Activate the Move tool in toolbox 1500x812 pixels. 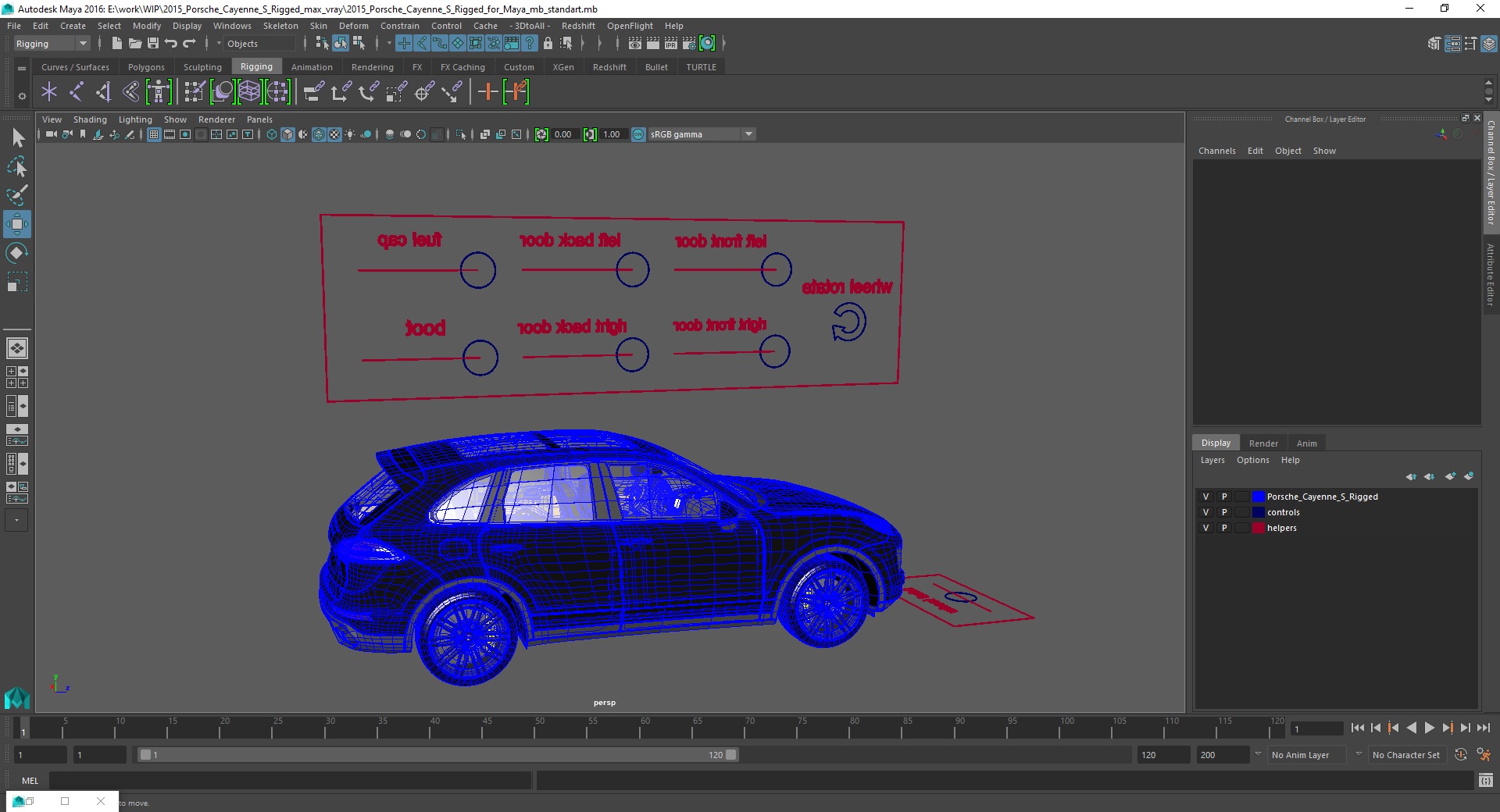tap(17, 224)
